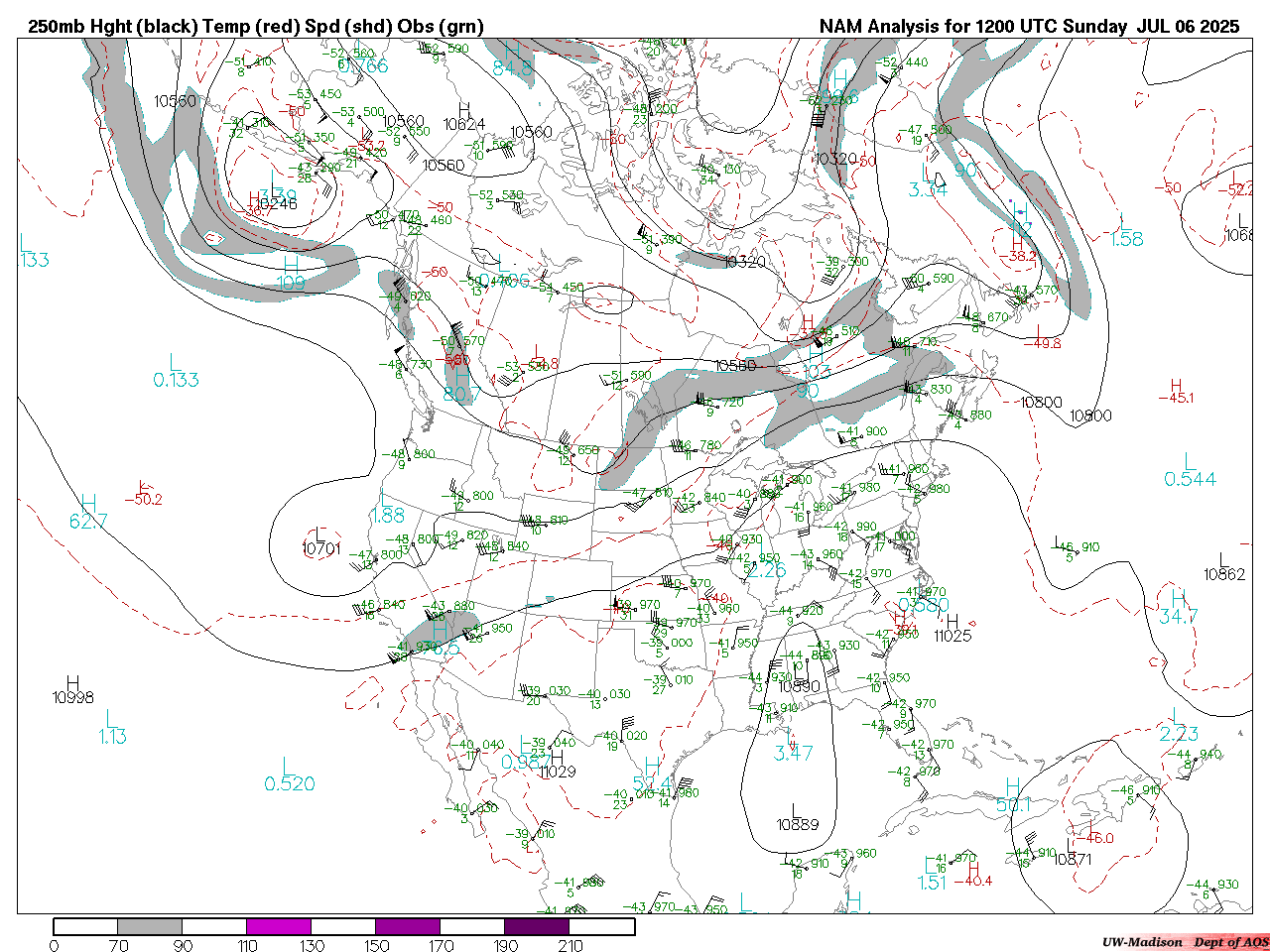This screenshot has height=952, width=1270.
Task: Click the chart title starting "250mb Hght (black)"
Action: pyautogui.click(x=256, y=27)
